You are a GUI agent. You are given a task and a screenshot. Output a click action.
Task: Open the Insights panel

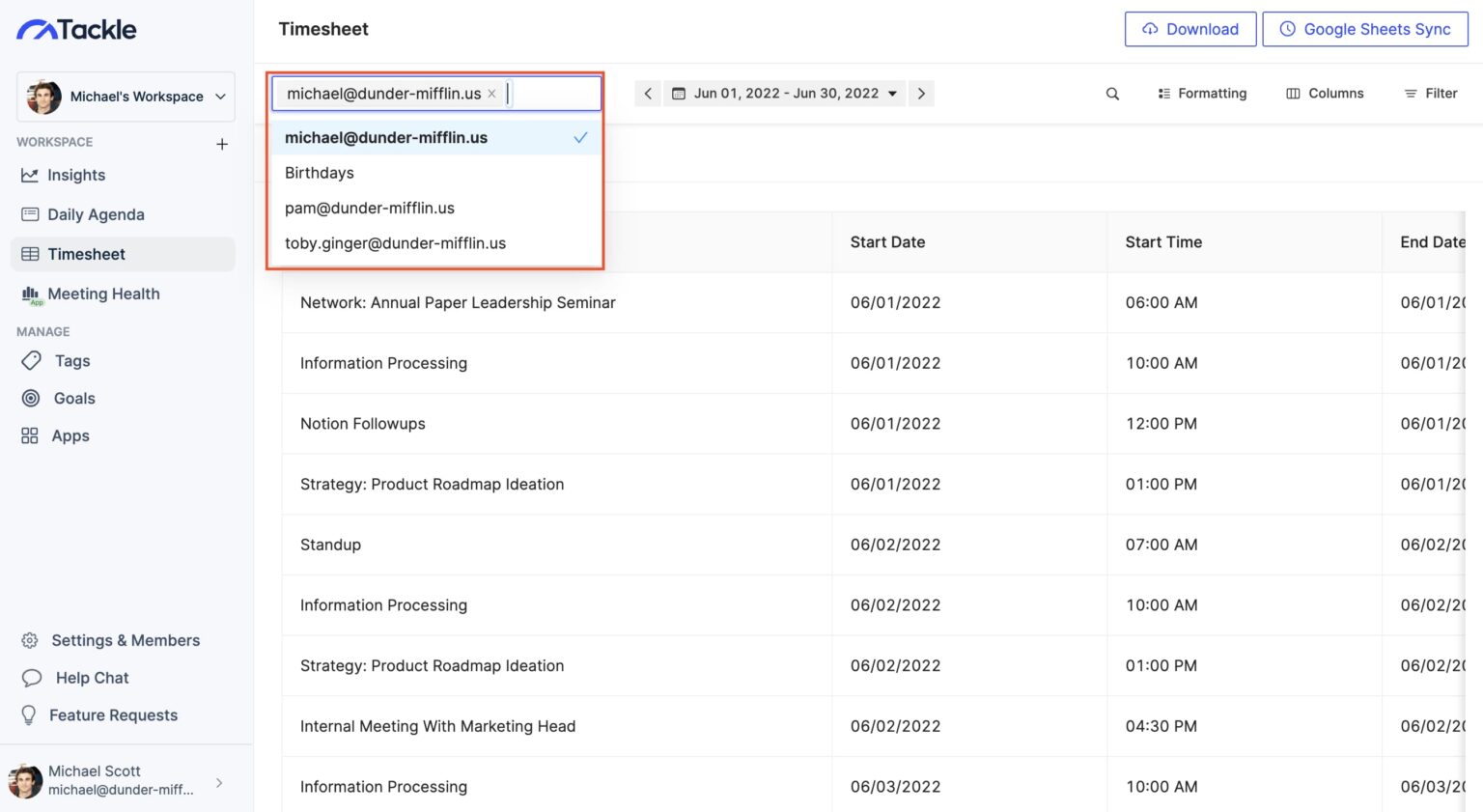(76, 175)
